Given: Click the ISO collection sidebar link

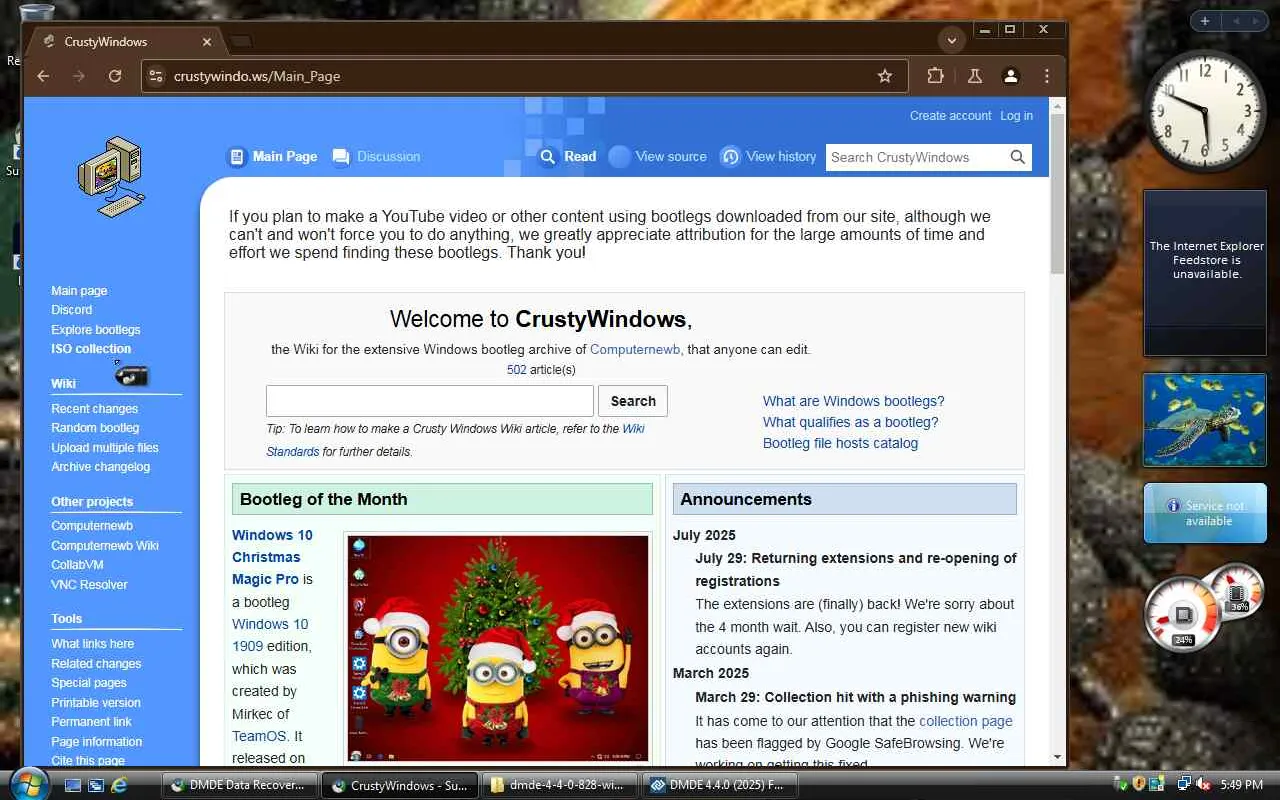Looking at the screenshot, I should pos(91,349).
